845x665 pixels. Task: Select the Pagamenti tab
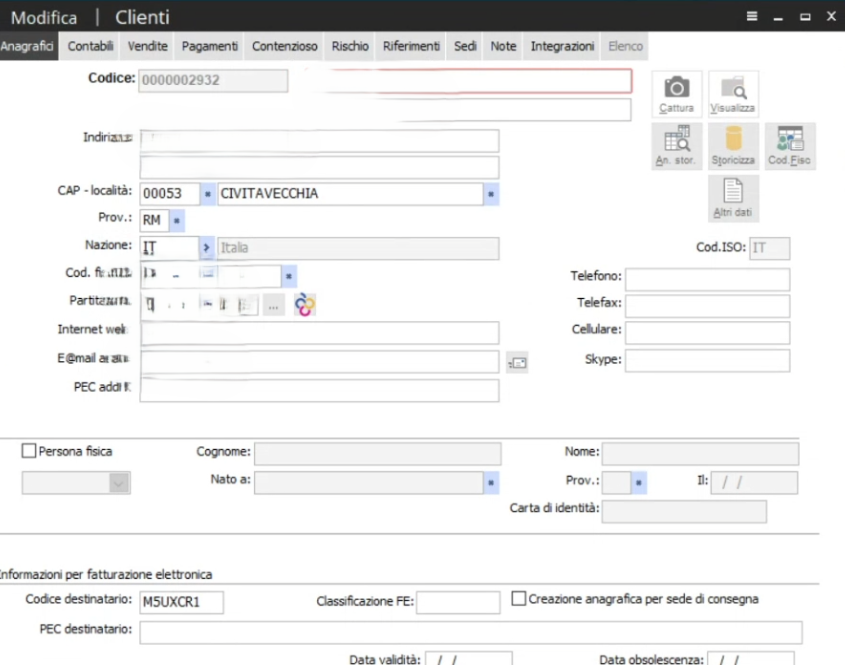tap(210, 46)
